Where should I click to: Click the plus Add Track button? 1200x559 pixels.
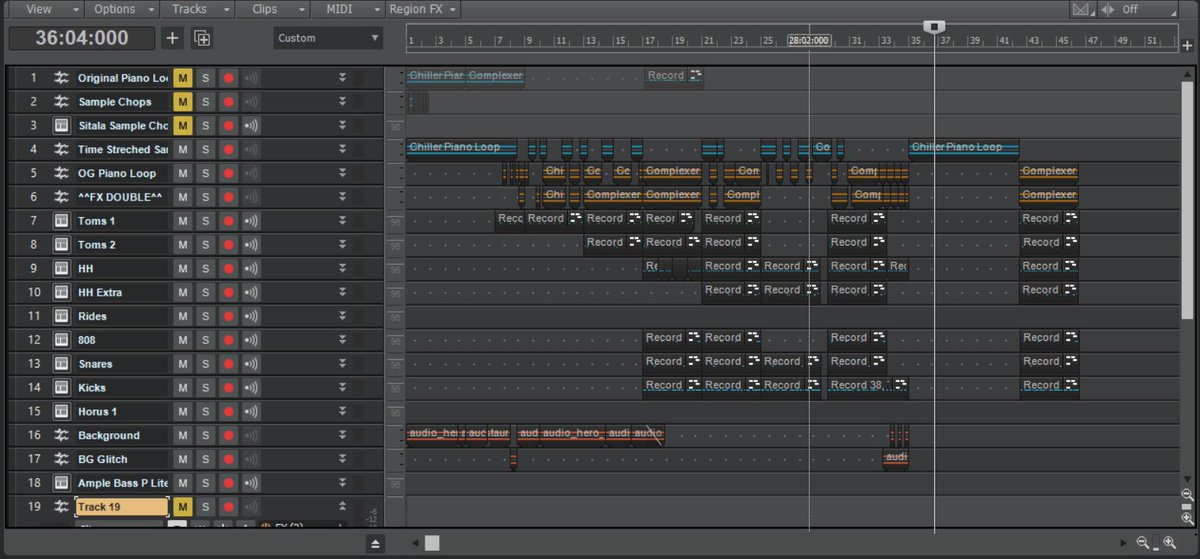(x=172, y=38)
